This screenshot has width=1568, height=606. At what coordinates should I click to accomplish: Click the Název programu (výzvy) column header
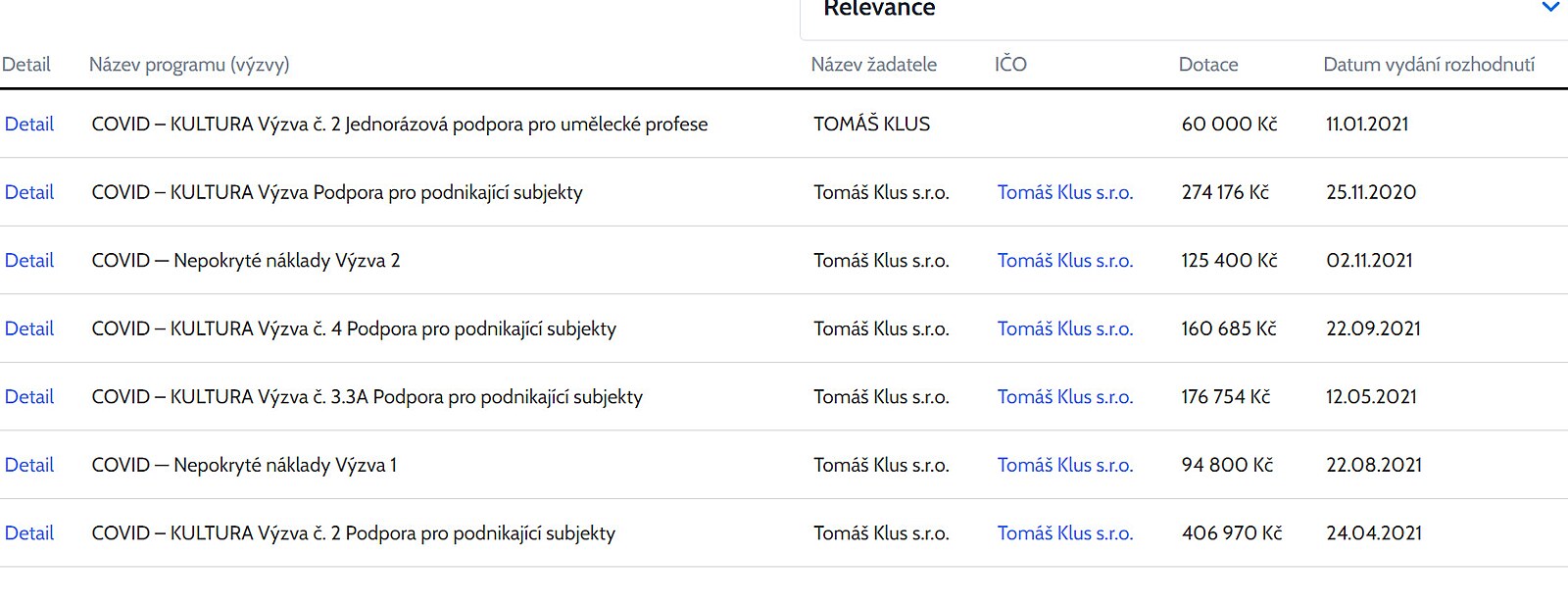(x=189, y=65)
